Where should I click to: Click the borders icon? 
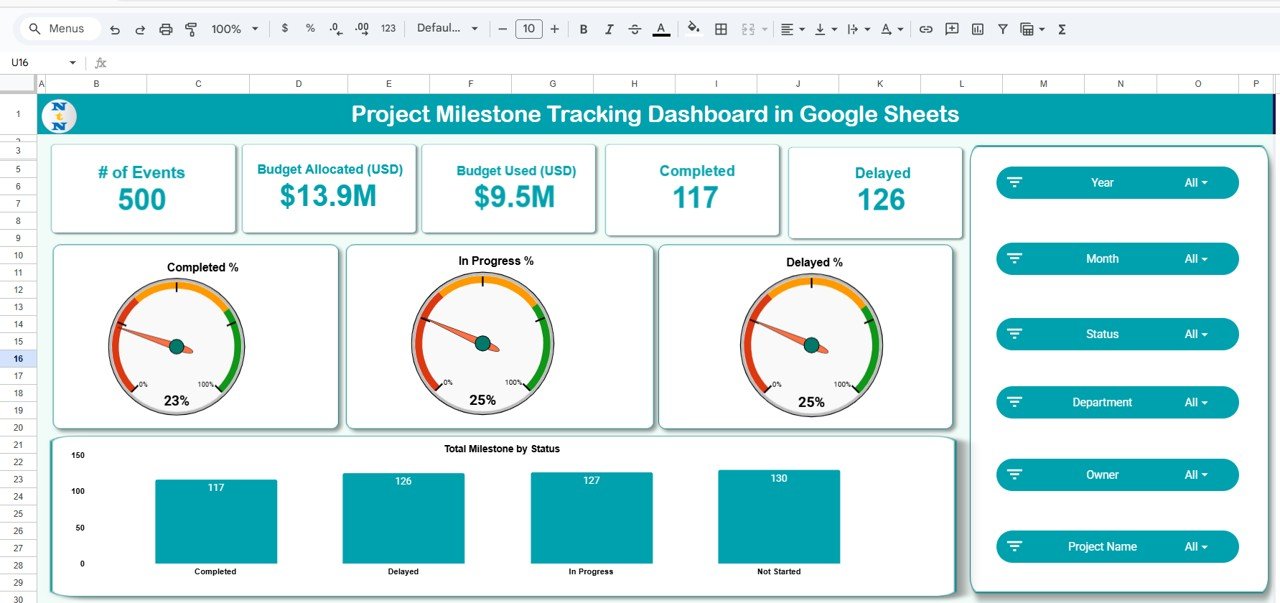[x=720, y=29]
